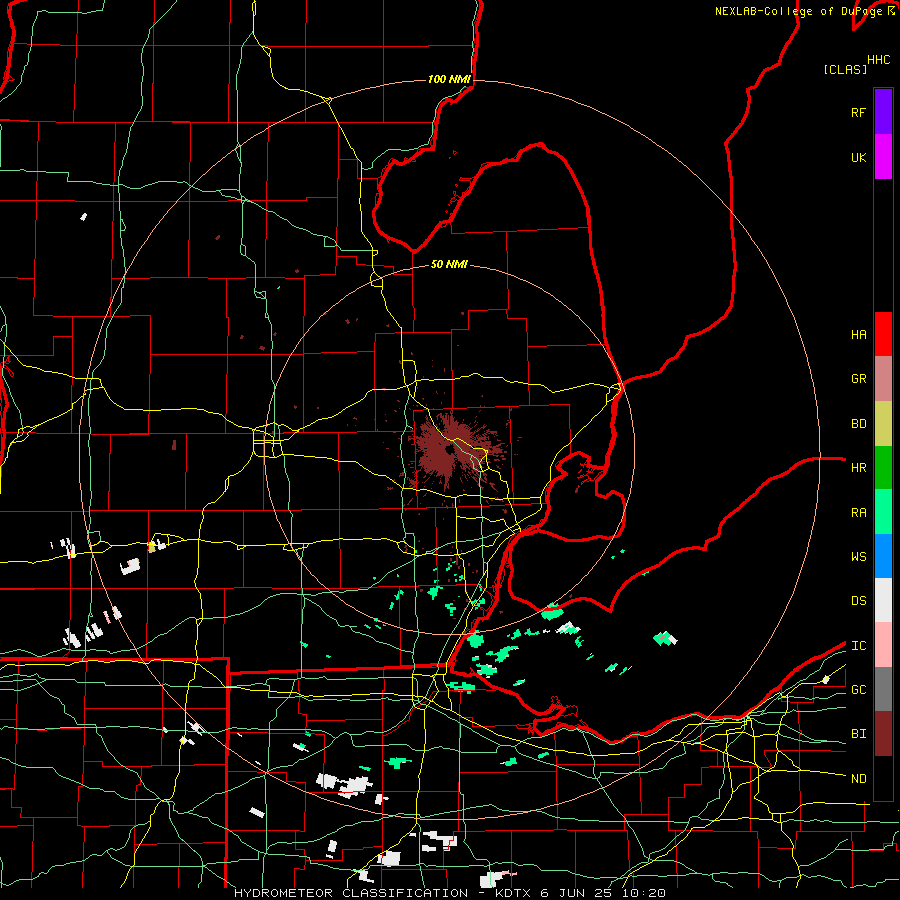
Task: Click the RF purple legend swatch
Action: click(883, 112)
